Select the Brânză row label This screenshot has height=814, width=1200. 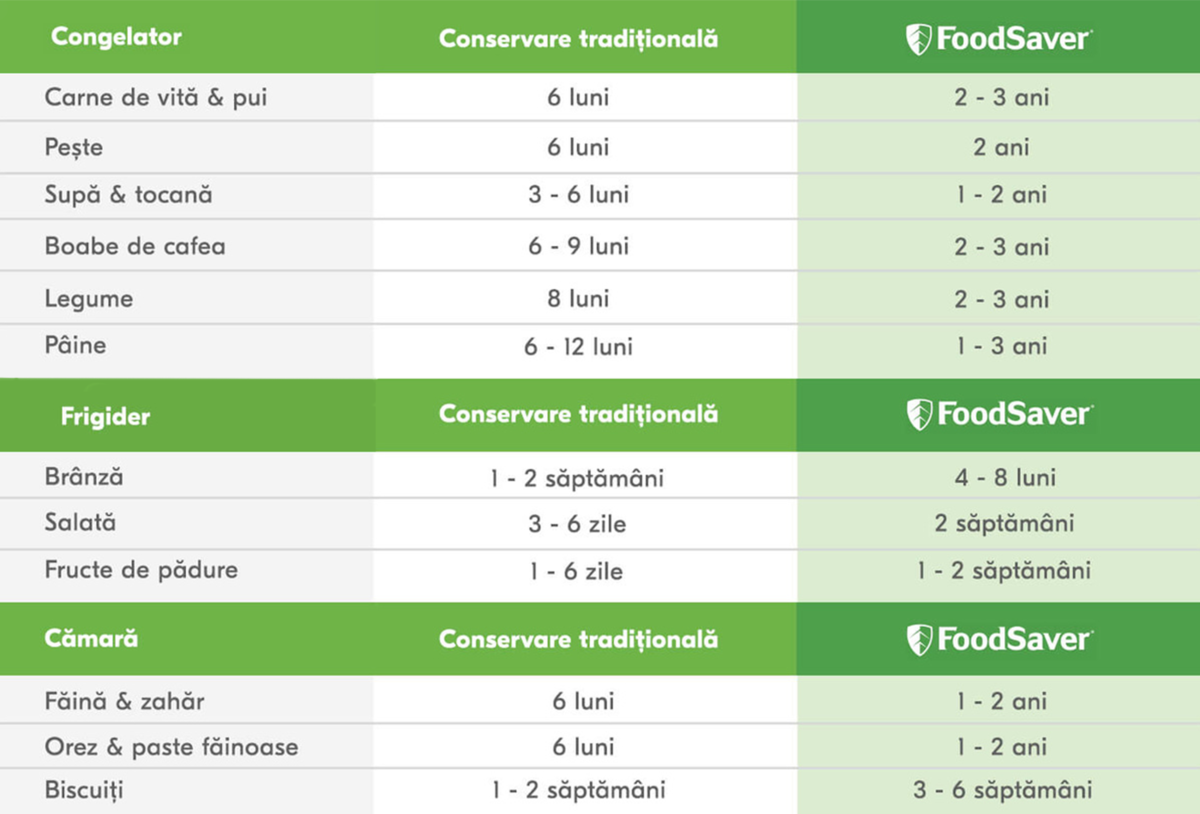[84, 477]
